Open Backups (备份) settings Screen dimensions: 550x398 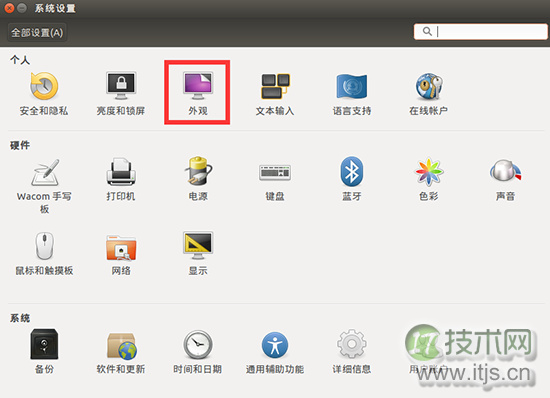pos(44,351)
